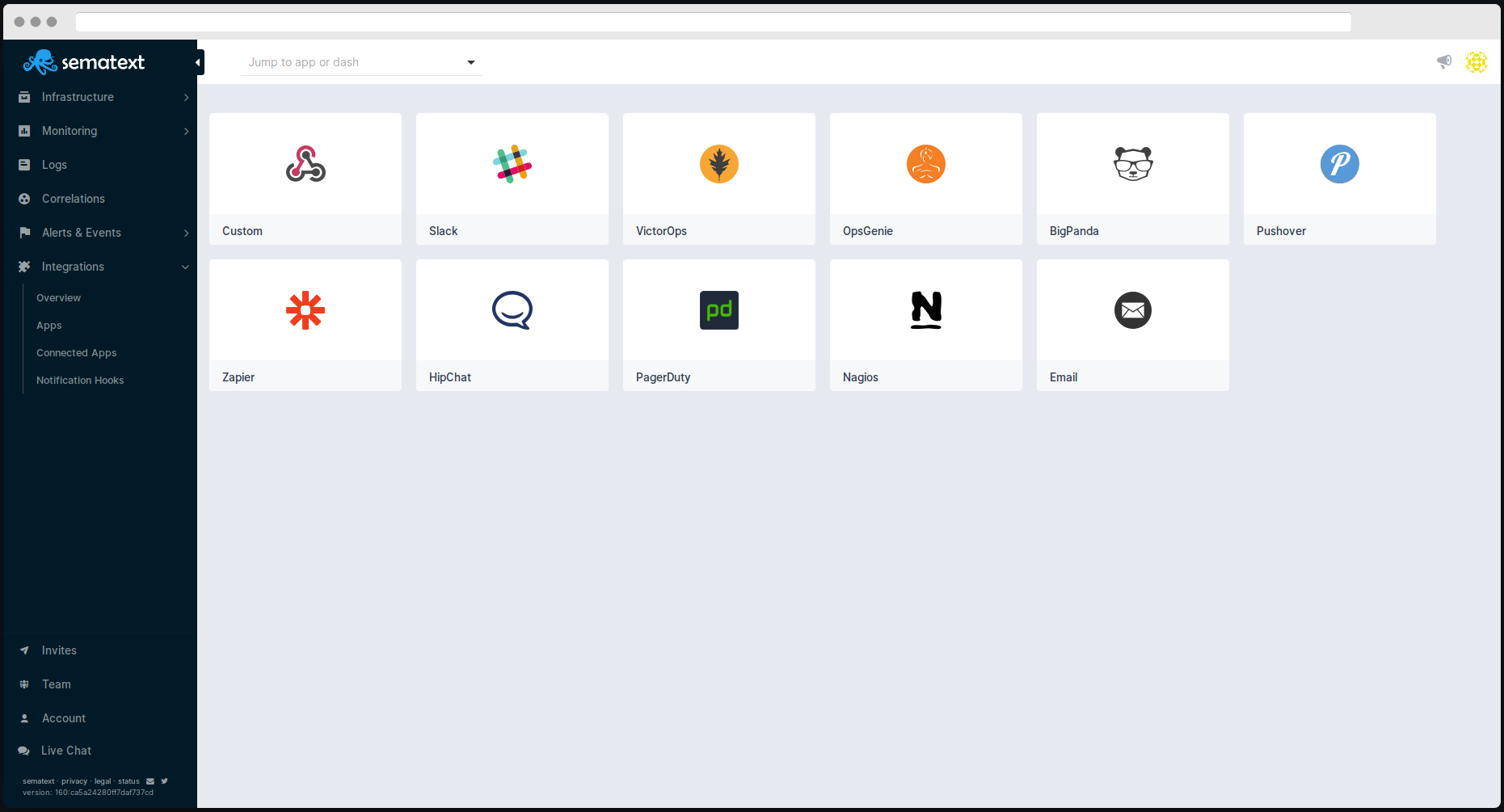
Task: Collapse the Integrations menu chevron
Action: [x=185, y=267]
